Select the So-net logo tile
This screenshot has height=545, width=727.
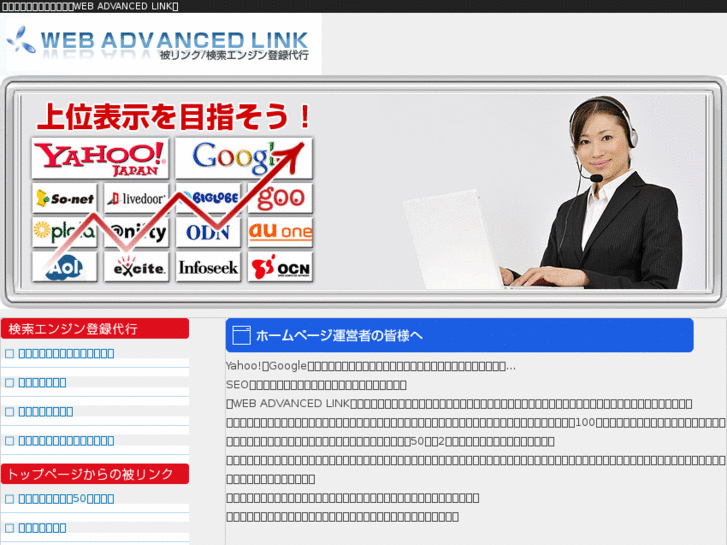pyautogui.click(x=64, y=198)
